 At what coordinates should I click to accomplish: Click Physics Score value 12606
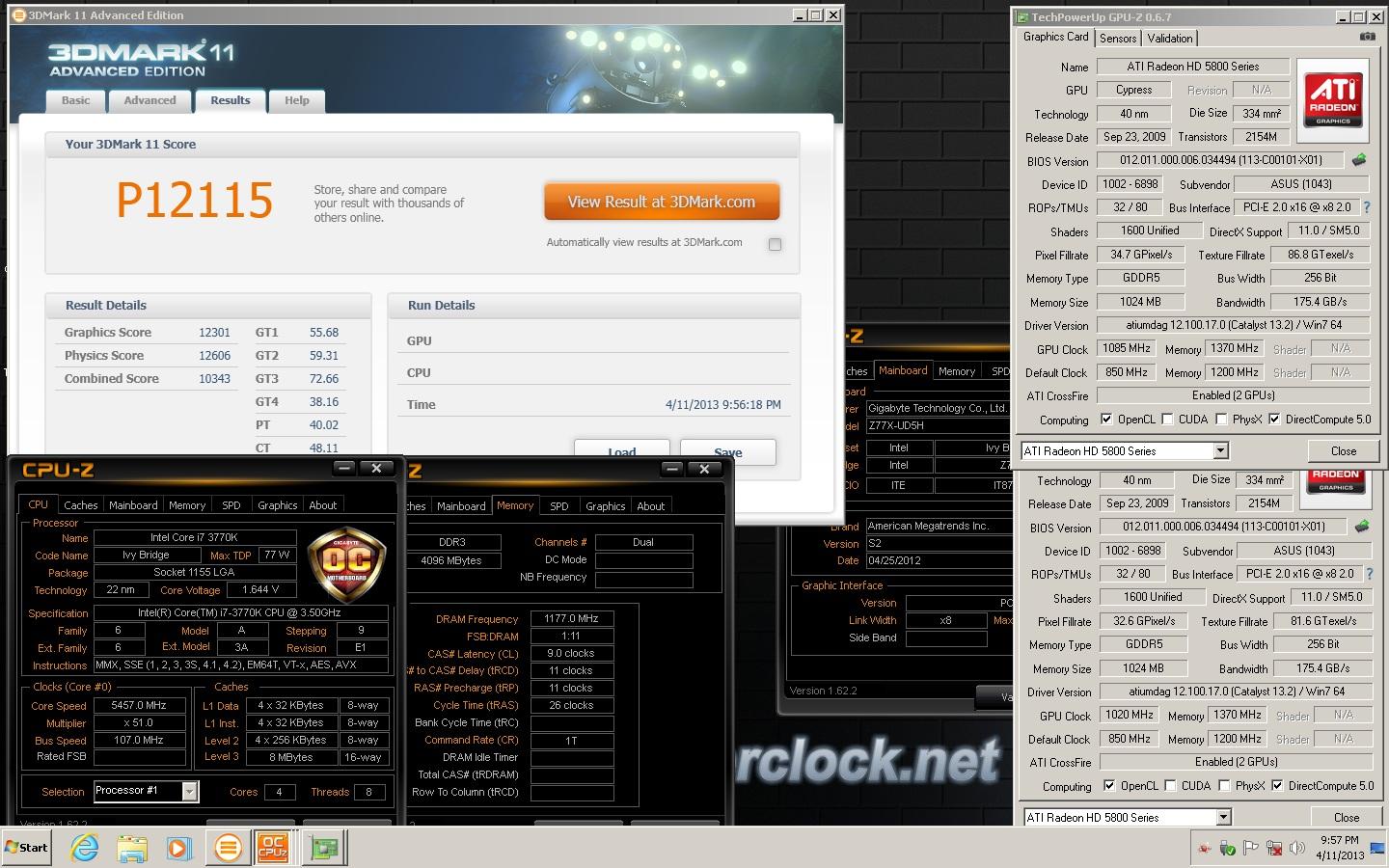(214, 356)
